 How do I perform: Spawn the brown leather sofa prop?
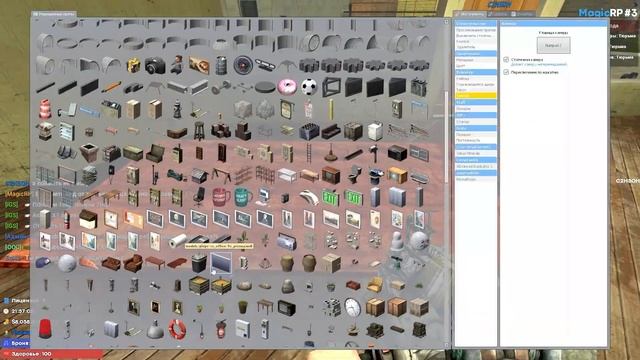(111, 263)
